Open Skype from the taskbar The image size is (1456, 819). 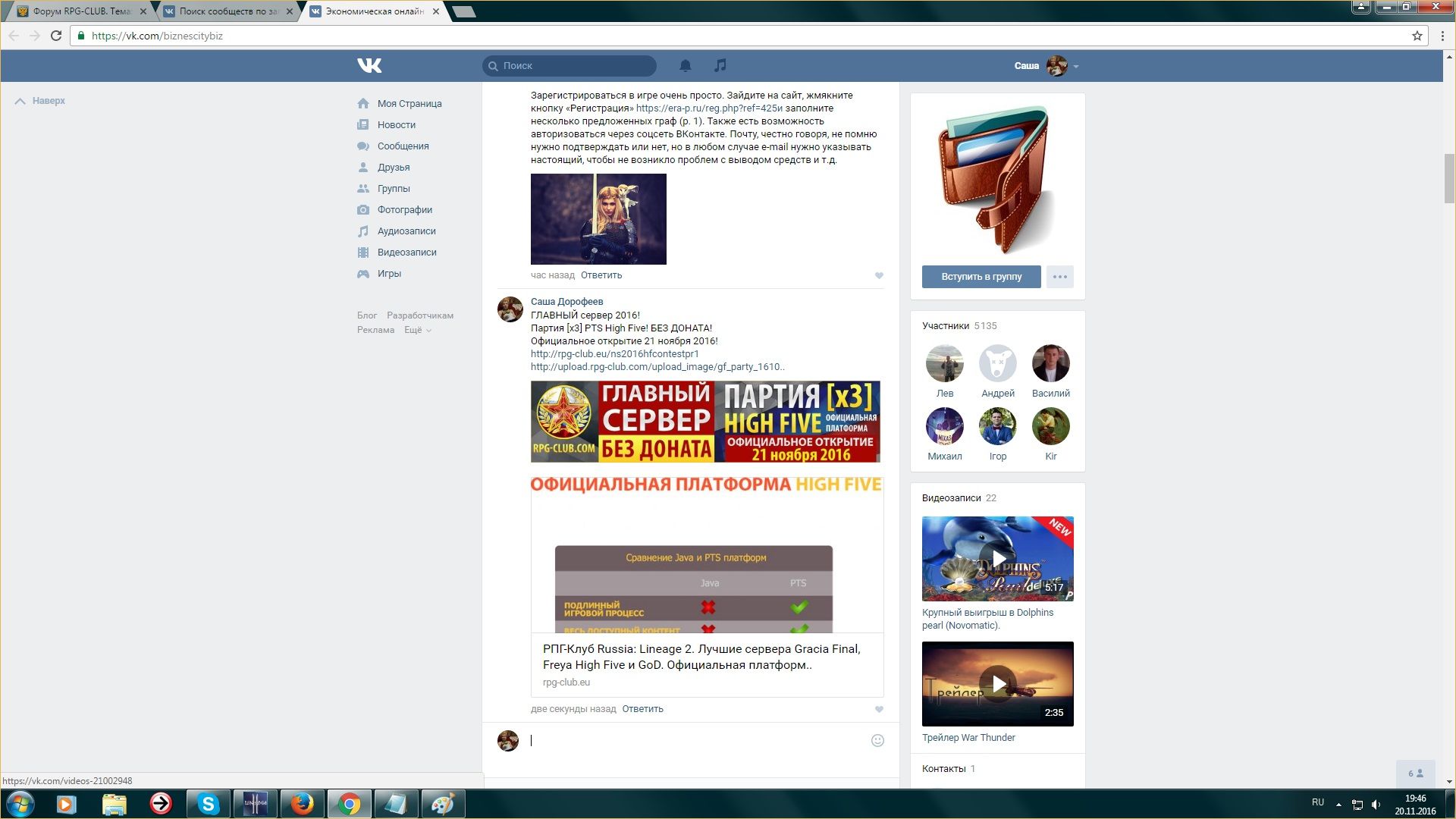coord(208,804)
